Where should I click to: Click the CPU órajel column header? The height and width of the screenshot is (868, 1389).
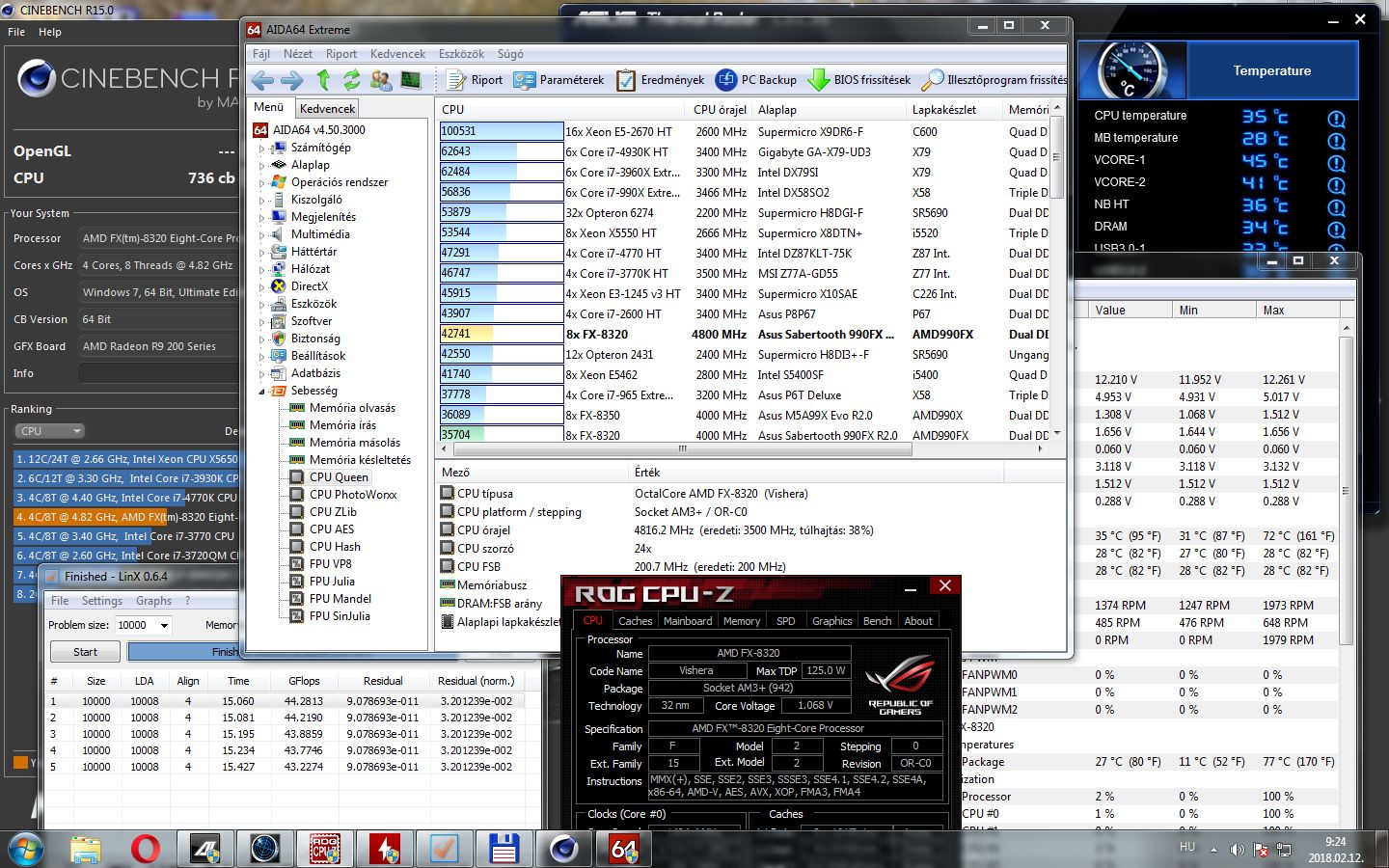(x=720, y=109)
